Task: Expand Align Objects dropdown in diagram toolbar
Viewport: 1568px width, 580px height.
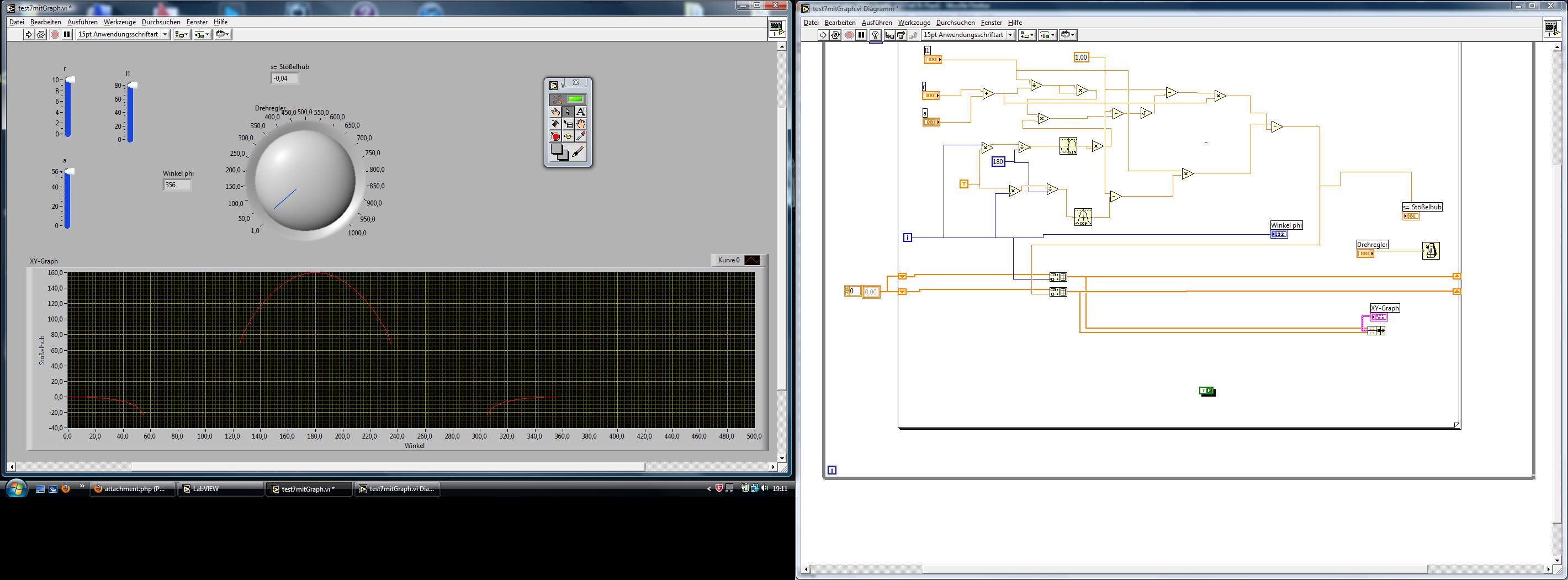Action: click(x=1027, y=35)
